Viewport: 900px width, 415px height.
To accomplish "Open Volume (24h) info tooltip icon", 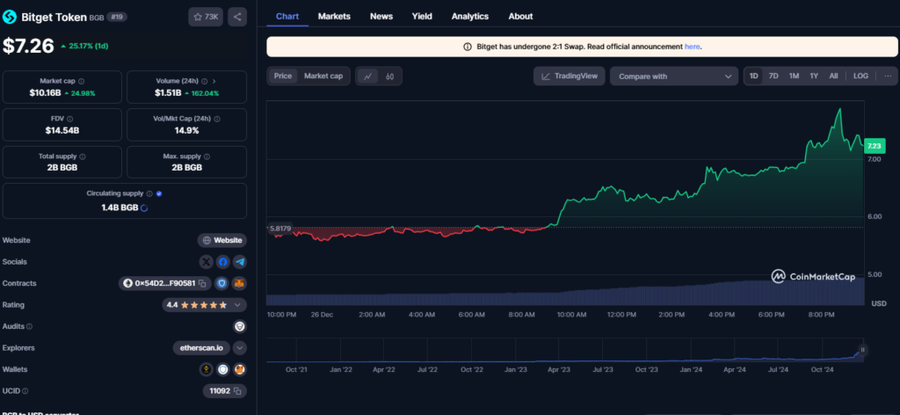I will click(204, 82).
